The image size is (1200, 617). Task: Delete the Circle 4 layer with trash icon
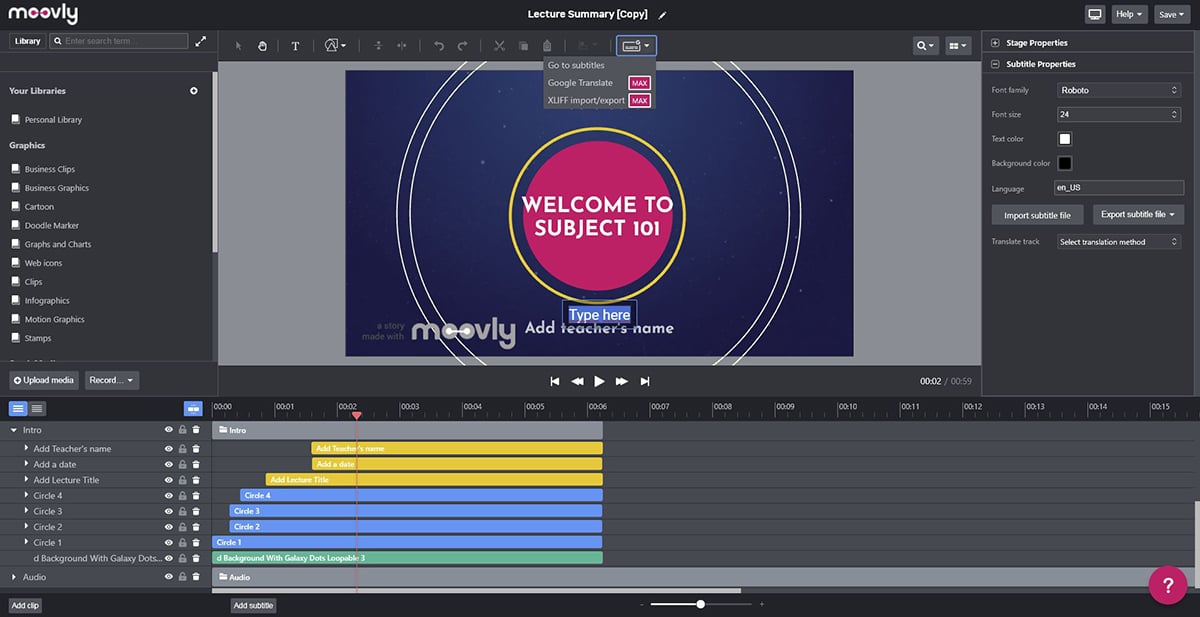(196, 496)
